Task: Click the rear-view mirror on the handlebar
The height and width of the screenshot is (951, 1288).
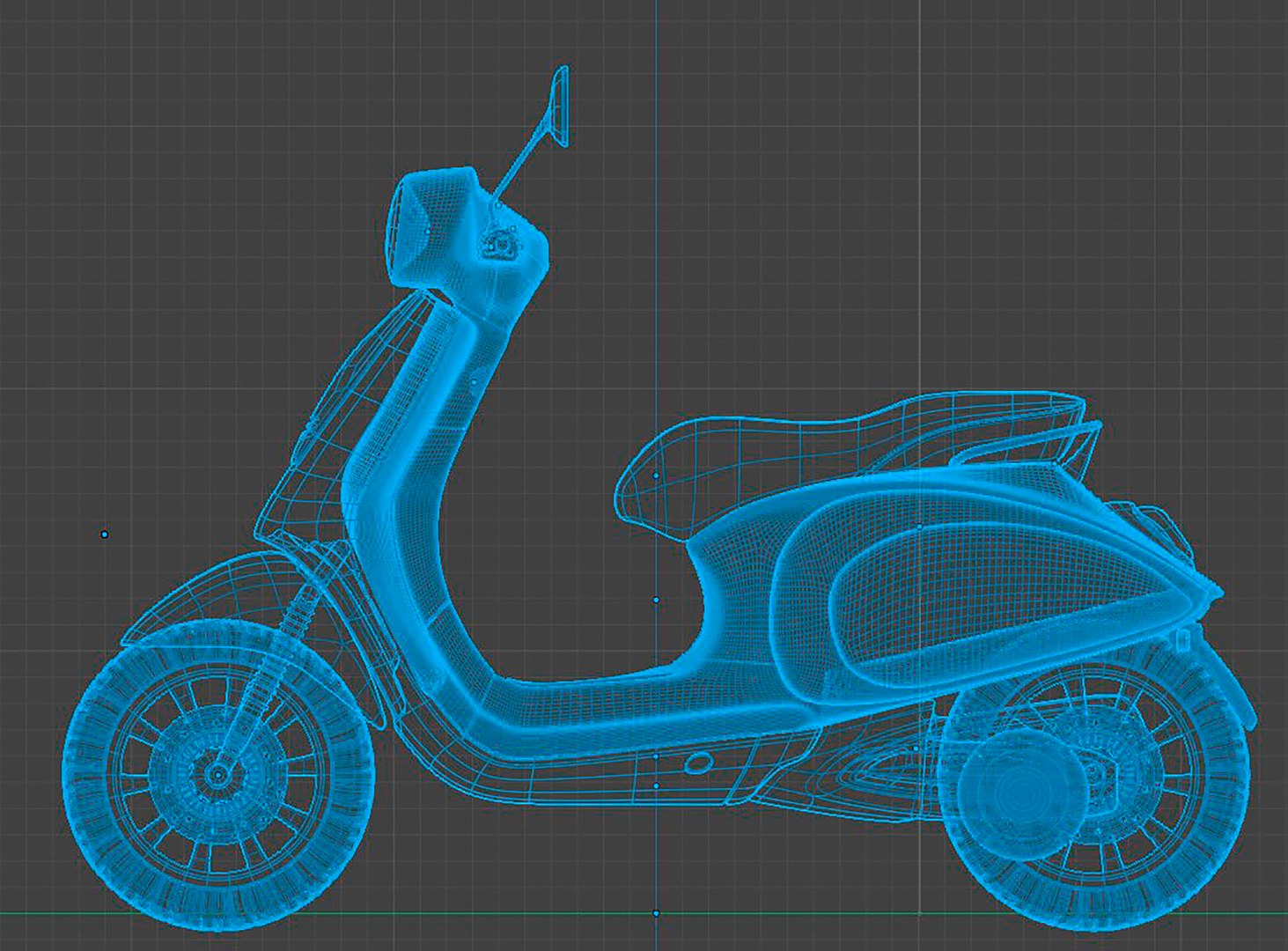Action: (x=558, y=105)
